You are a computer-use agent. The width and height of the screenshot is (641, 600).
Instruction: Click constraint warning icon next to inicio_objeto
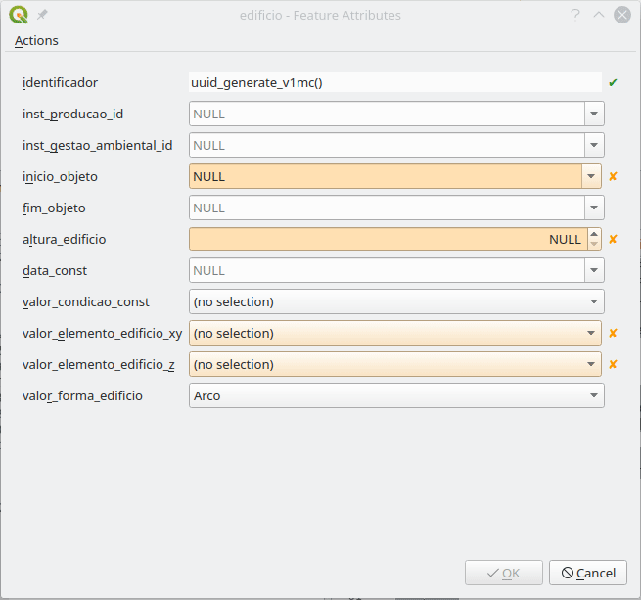pos(613,177)
